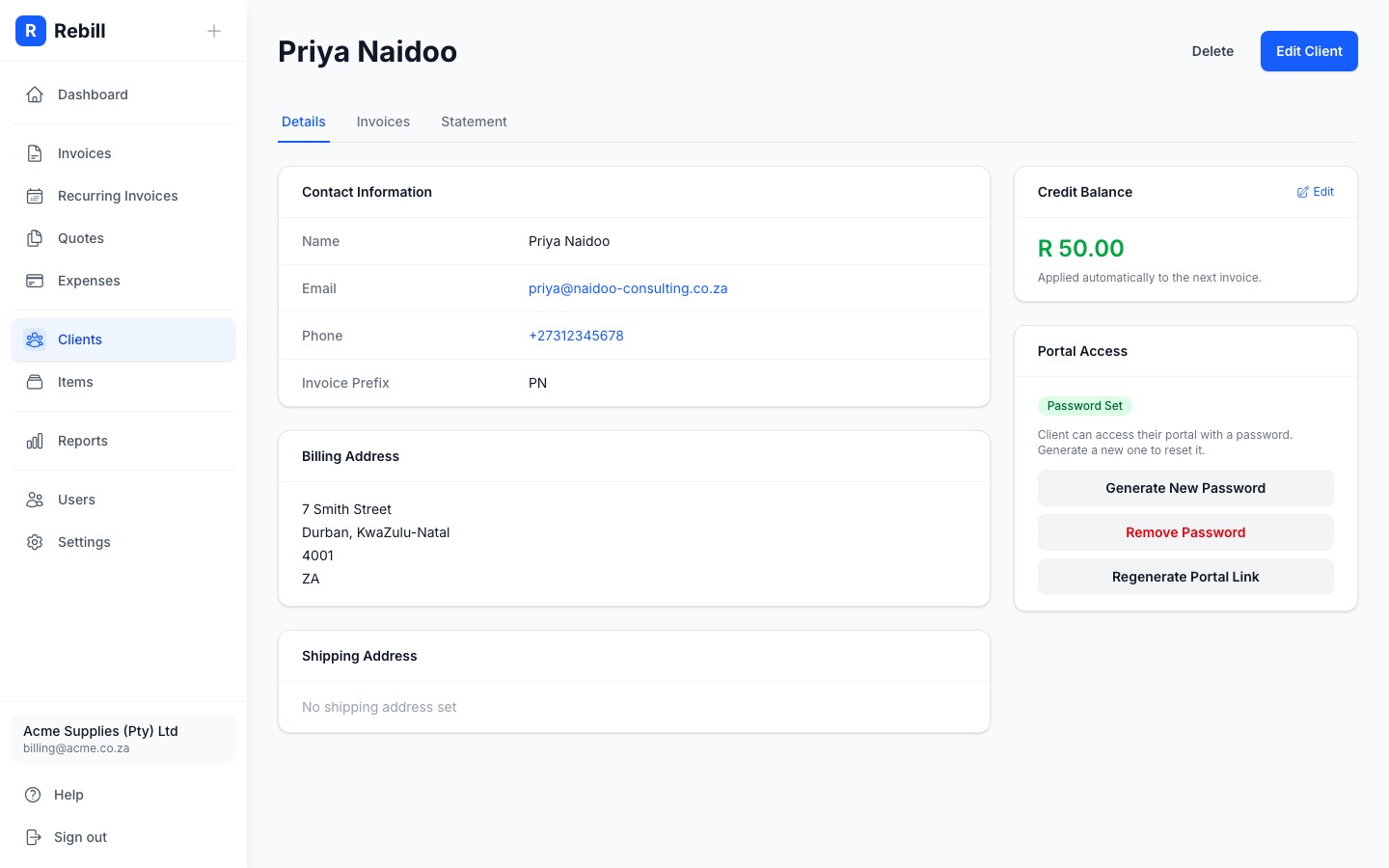Image resolution: width=1389 pixels, height=868 pixels.
Task: Click the Rebill logo icon
Action: [31, 31]
